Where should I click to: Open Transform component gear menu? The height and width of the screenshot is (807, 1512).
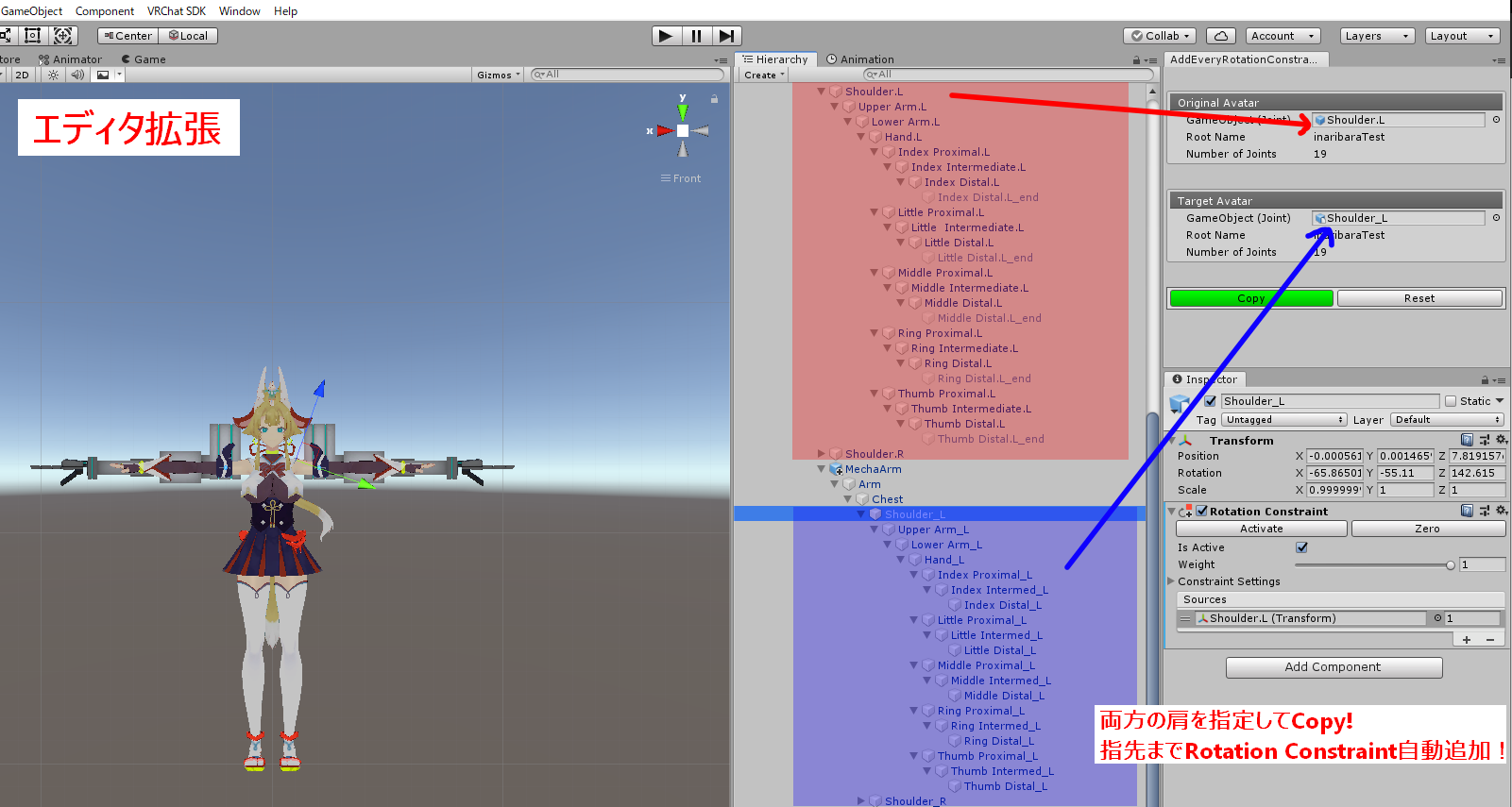pos(1502,440)
